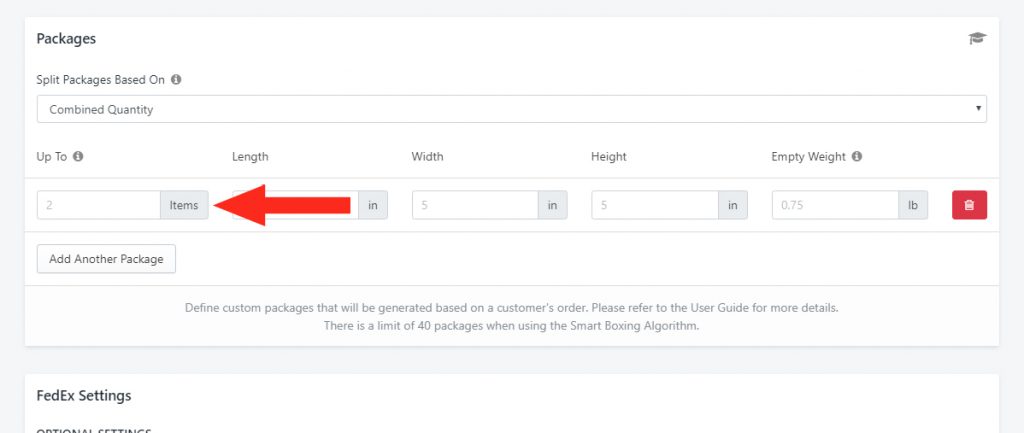Delete the package with red trash button

969,205
